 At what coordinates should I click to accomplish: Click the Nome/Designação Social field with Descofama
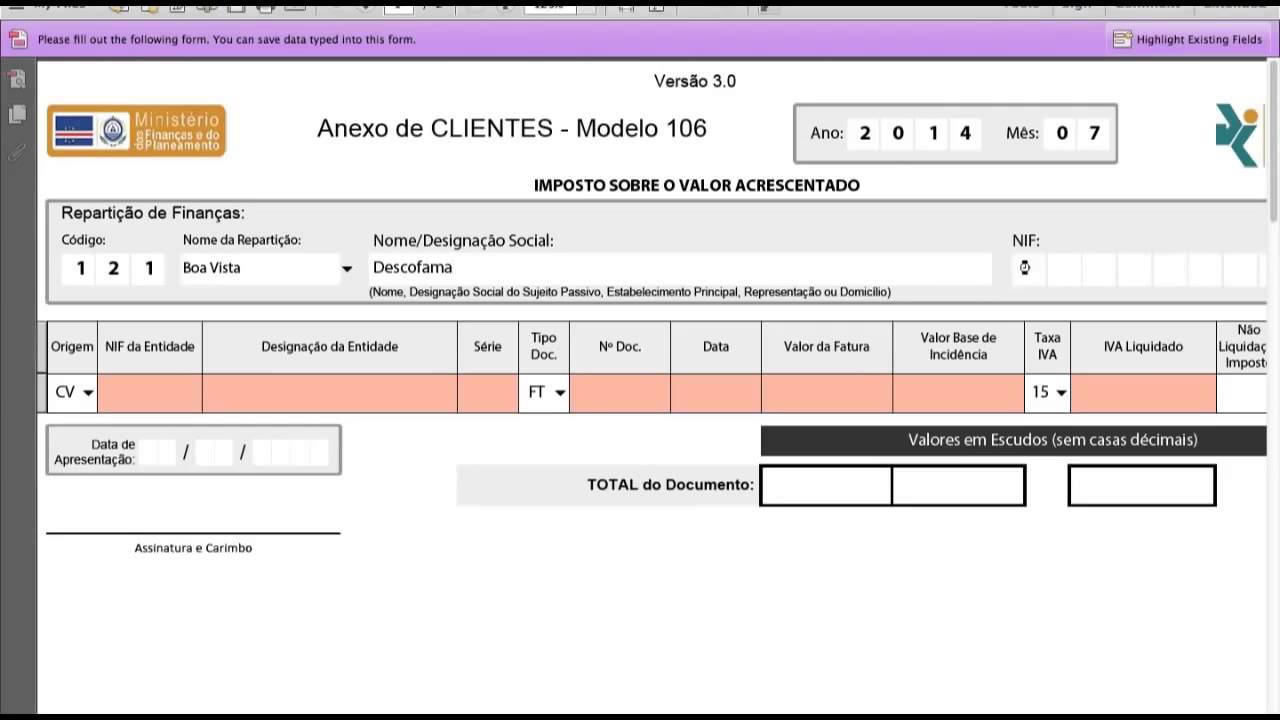click(x=680, y=268)
